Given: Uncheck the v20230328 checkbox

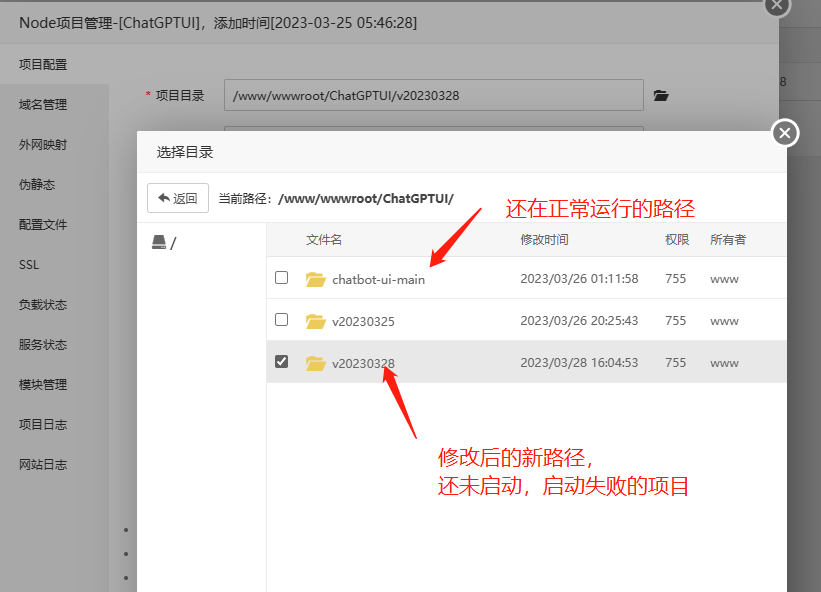Looking at the screenshot, I should point(282,361).
